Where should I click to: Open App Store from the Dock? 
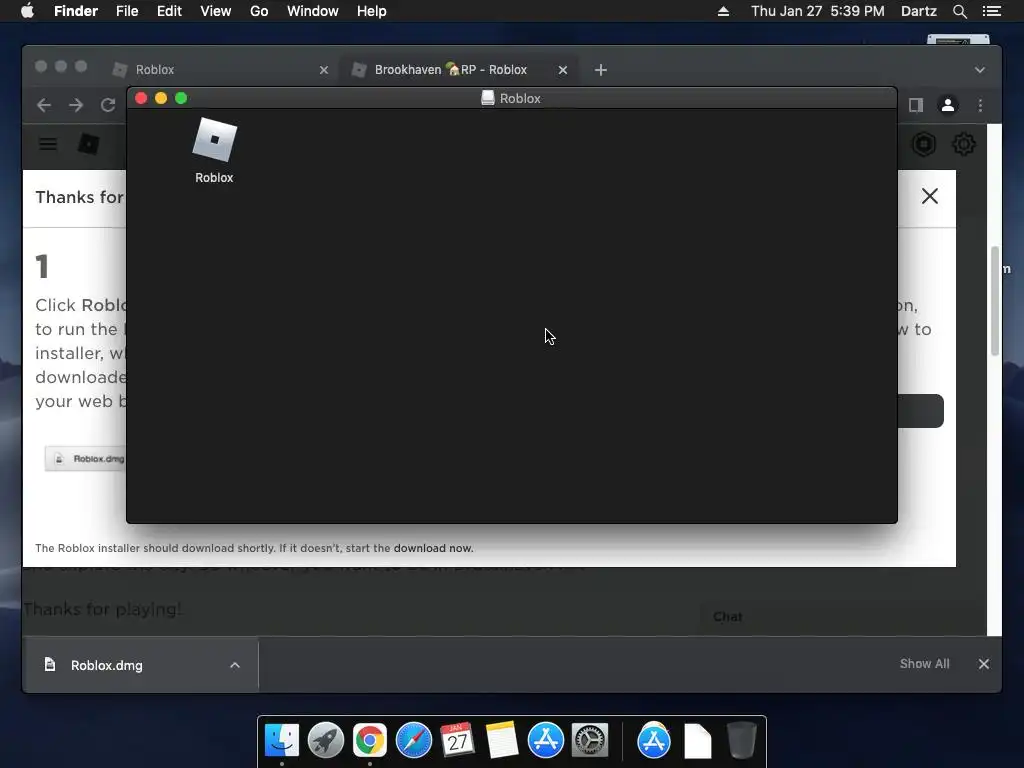click(545, 741)
